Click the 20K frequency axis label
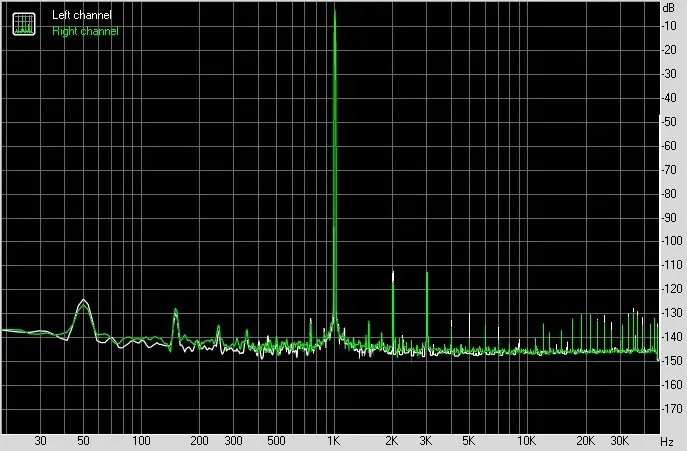Viewport: 687px width, 451px height. click(585, 440)
